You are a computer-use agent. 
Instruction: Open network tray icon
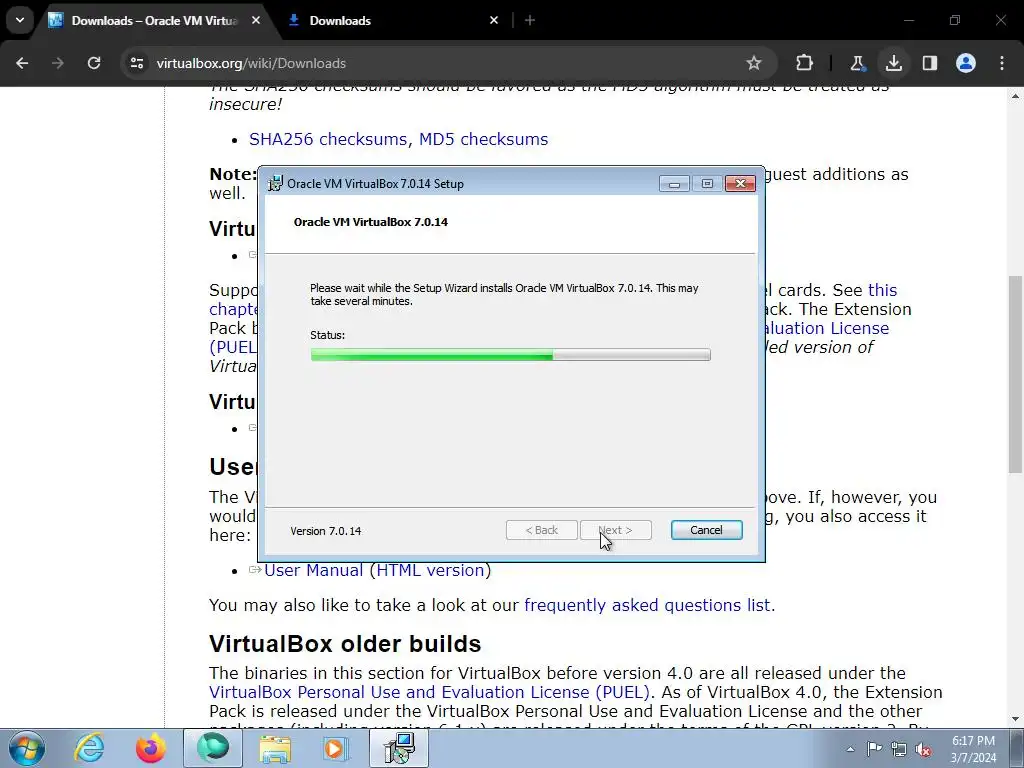[x=899, y=749]
